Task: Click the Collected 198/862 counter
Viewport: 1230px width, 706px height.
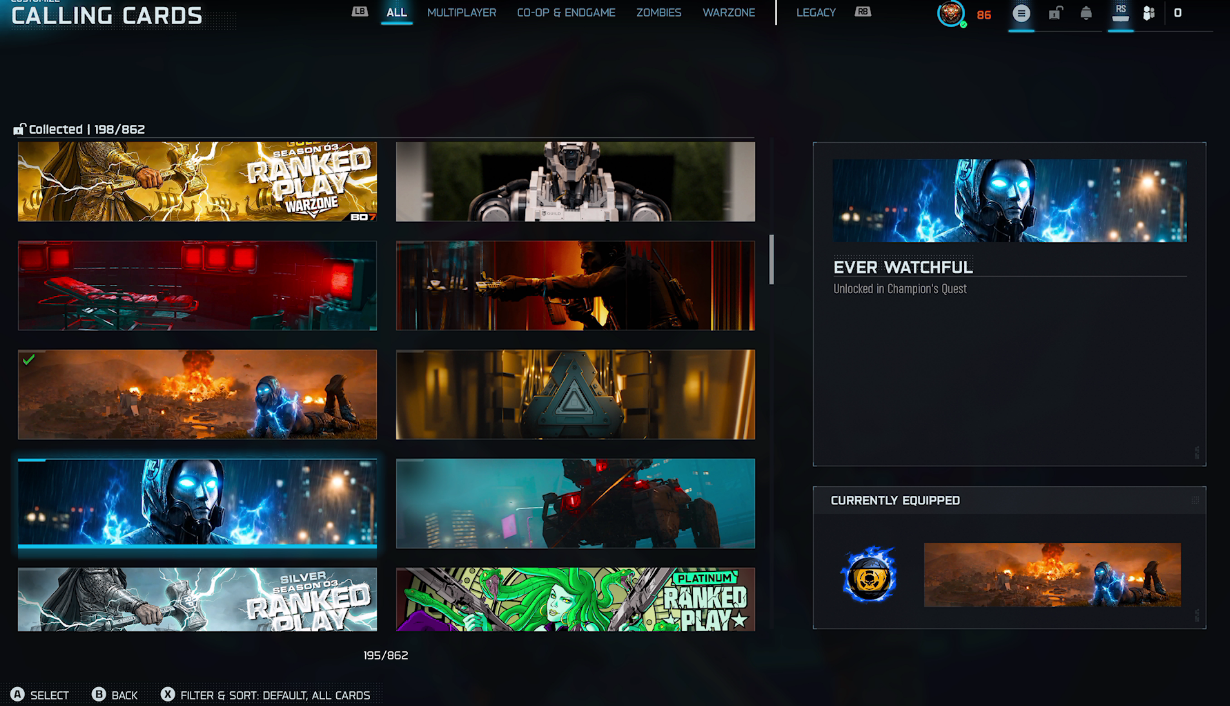Action: pyautogui.click(x=87, y=129)
